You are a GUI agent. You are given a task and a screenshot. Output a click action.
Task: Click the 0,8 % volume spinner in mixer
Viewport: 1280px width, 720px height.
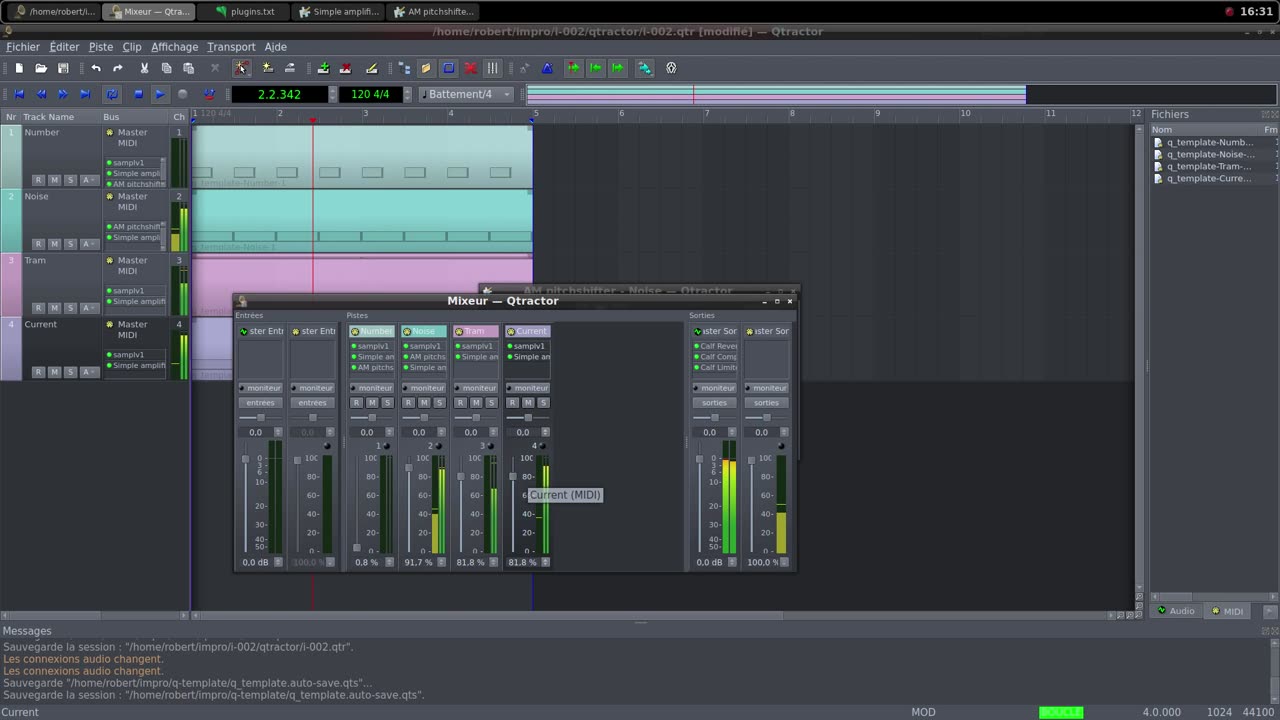click(389, 562)
